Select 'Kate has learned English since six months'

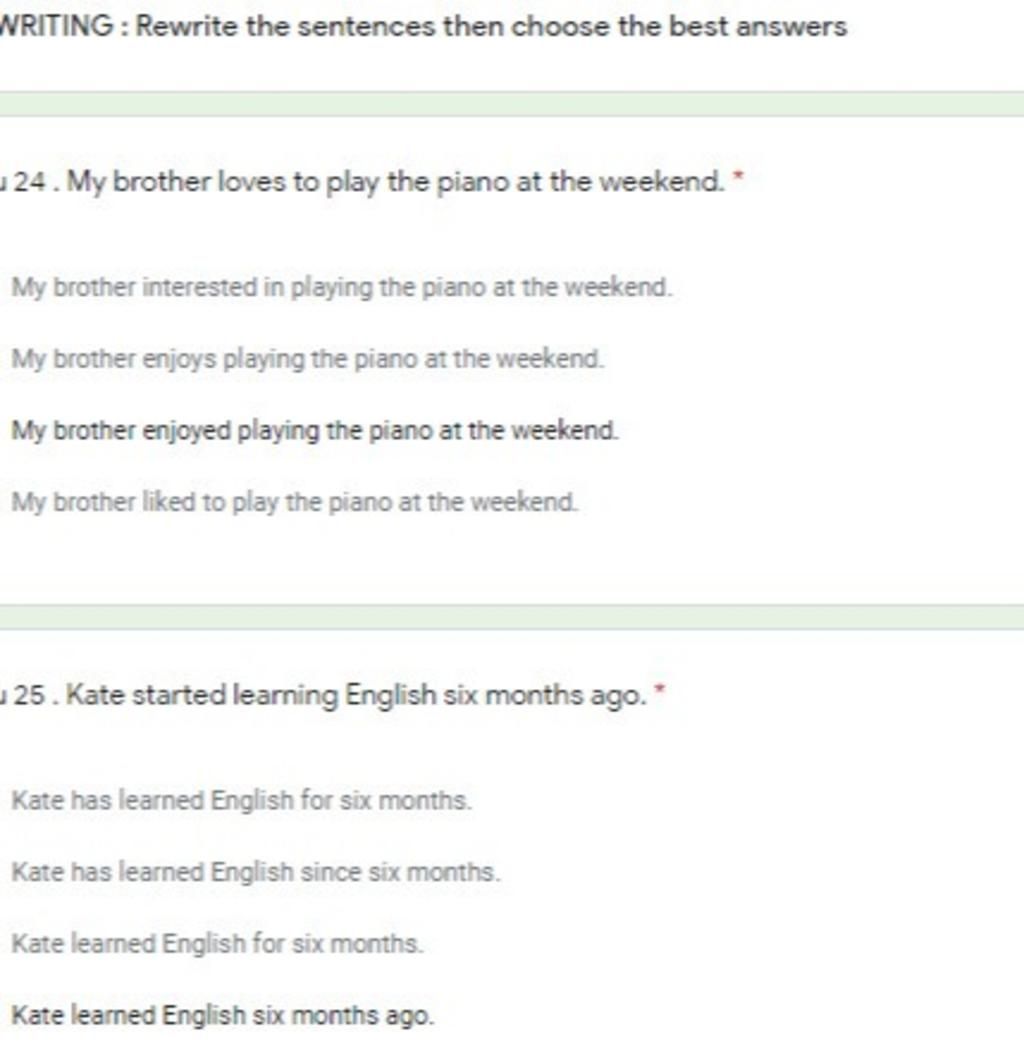(x=256, y=872)
